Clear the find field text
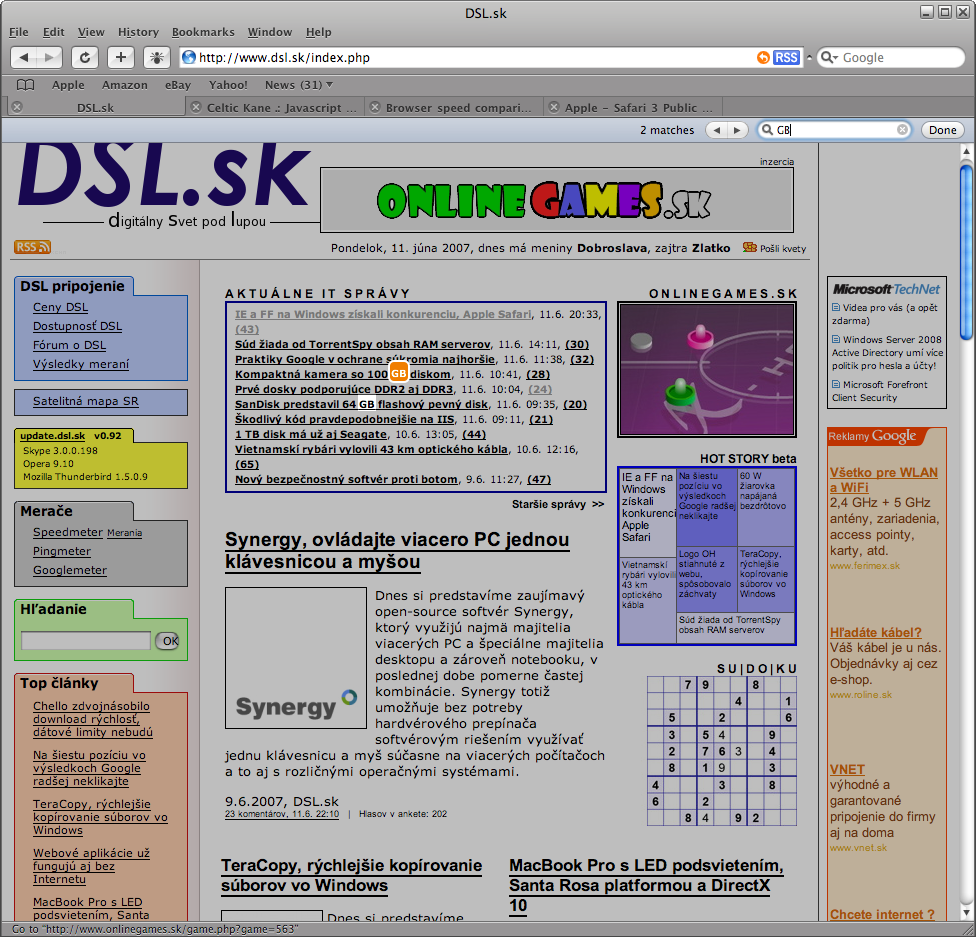976x937 pixels. coord(902,129)
